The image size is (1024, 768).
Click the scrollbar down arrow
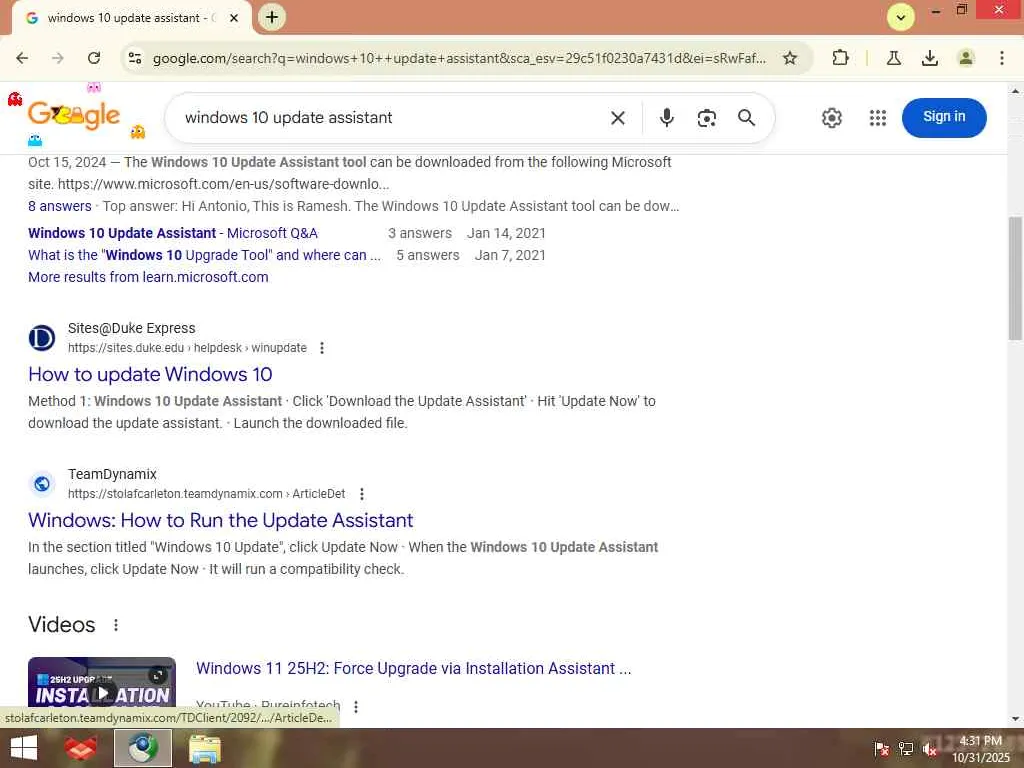tap(1015, 719)
